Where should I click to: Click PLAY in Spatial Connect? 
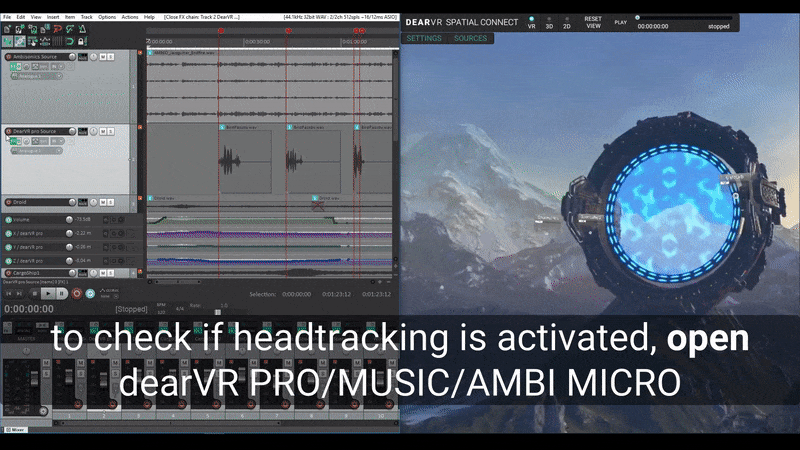click(x=621, y=22)
